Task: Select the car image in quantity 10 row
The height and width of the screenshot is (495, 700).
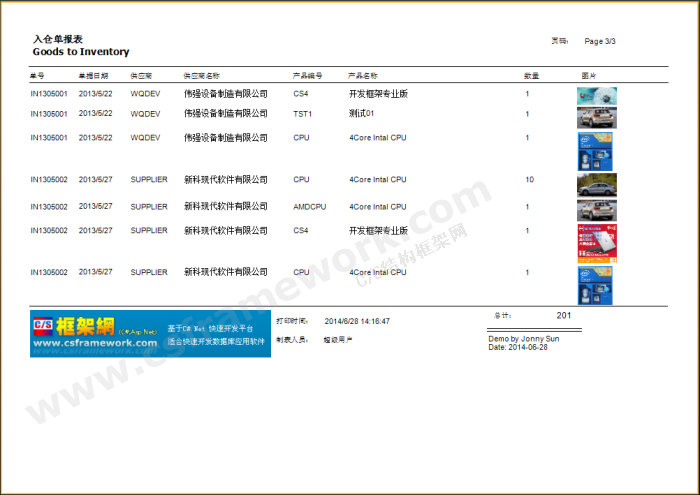Action: pos(596,183)
